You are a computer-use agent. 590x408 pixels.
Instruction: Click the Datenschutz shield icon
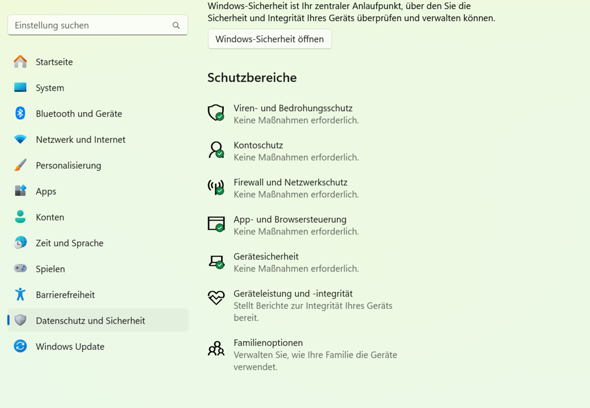point(20,320)
